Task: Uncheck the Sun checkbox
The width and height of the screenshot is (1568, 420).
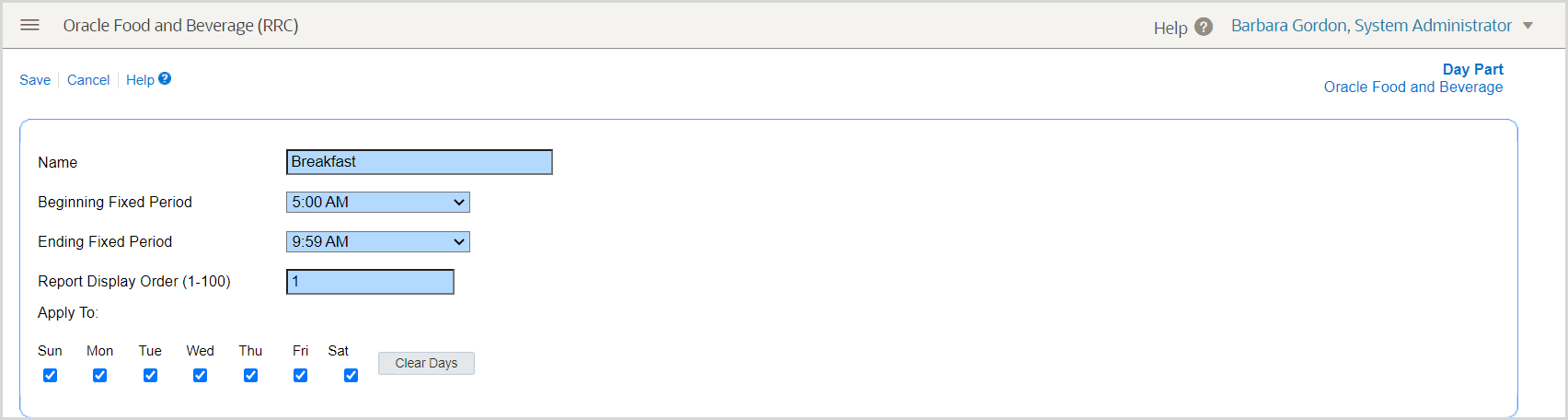Action: pyautogui.click(x=51, y=376)
